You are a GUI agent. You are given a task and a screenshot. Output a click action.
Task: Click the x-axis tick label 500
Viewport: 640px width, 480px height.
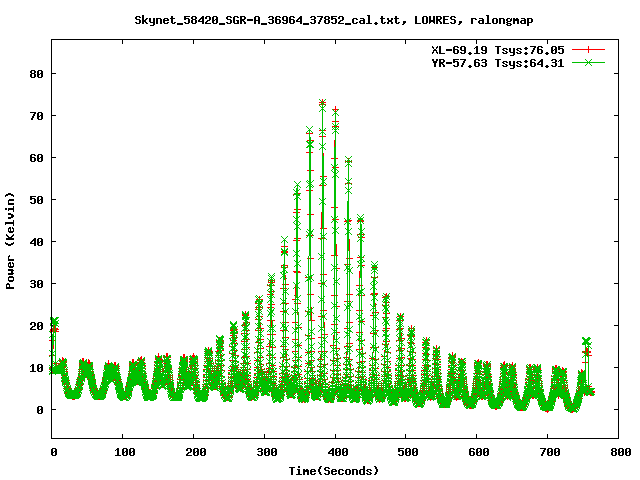408,452
